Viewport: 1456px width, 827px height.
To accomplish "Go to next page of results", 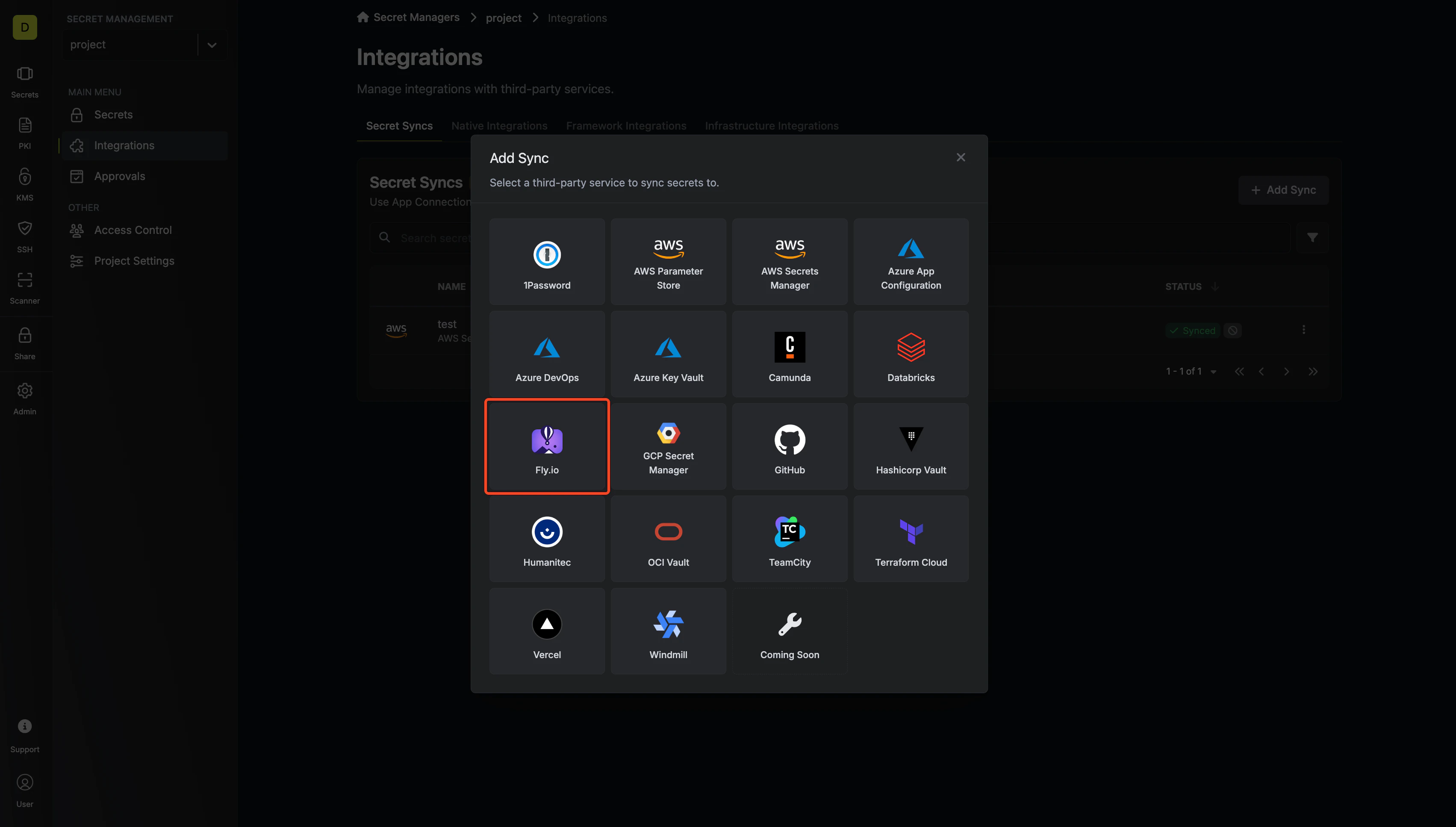I will pyautogui.click(x=1286, y=372).
